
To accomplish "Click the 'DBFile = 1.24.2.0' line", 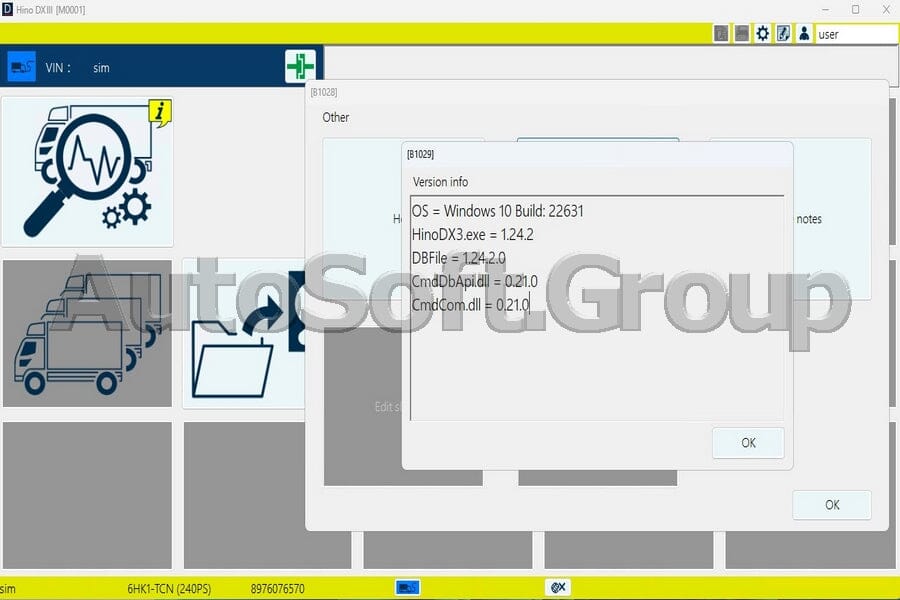I will [x=459, y=258].
